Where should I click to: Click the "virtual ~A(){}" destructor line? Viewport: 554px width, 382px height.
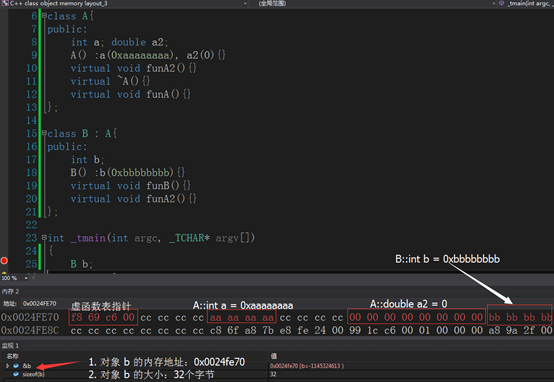[x=110, y=81]
